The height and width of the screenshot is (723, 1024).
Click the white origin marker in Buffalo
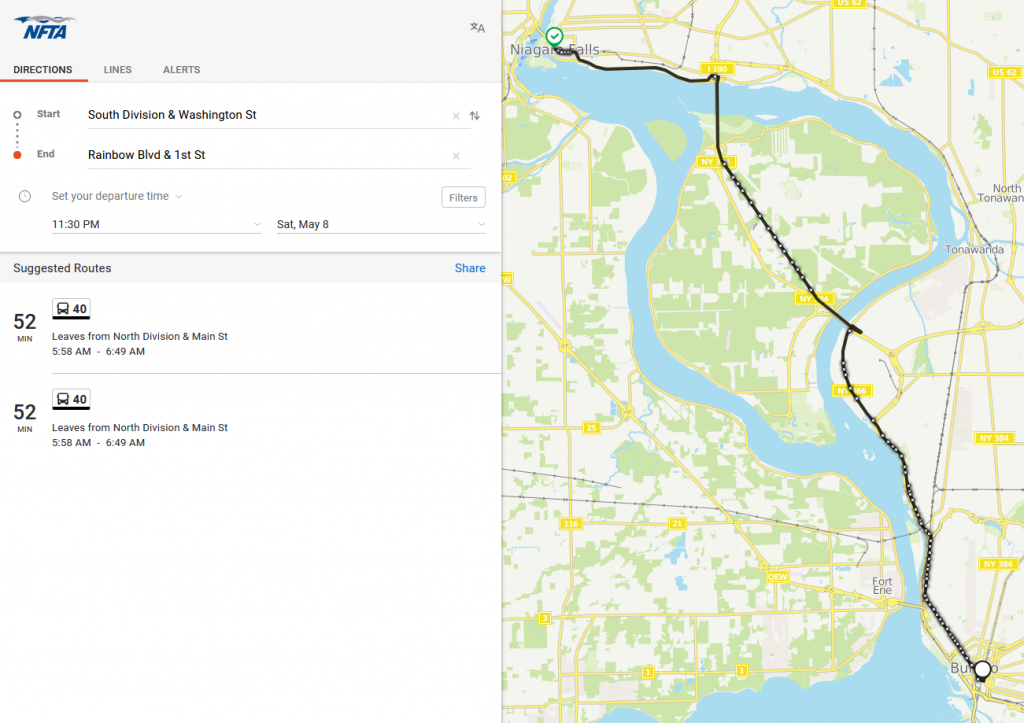click(983, 669)
